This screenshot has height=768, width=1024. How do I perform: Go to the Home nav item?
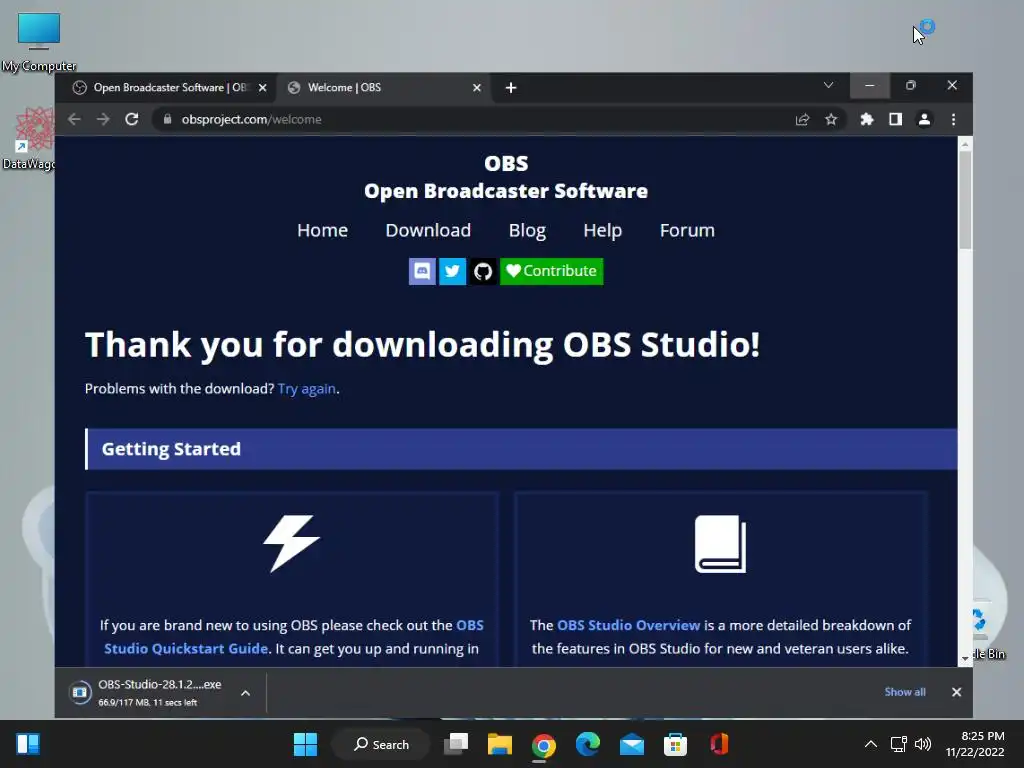tap(323, 231)
